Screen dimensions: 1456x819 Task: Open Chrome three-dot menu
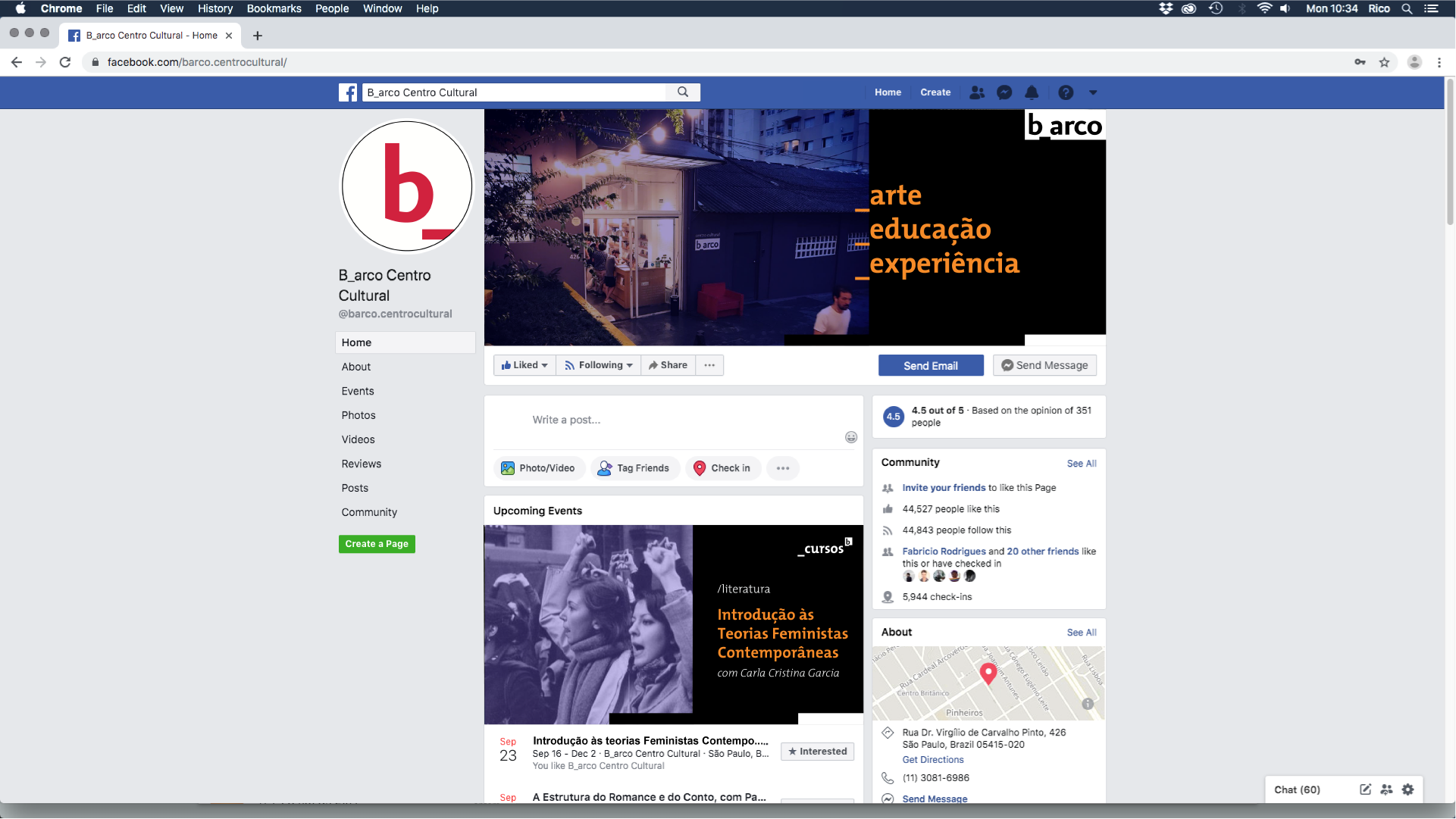coord(1439,62)
